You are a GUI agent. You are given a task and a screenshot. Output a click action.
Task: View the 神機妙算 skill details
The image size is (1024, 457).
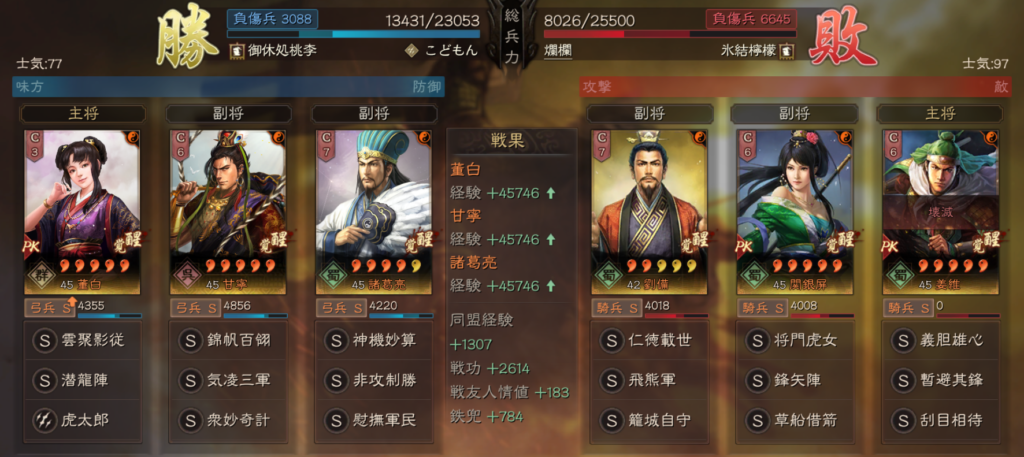[x=374, y=340]
